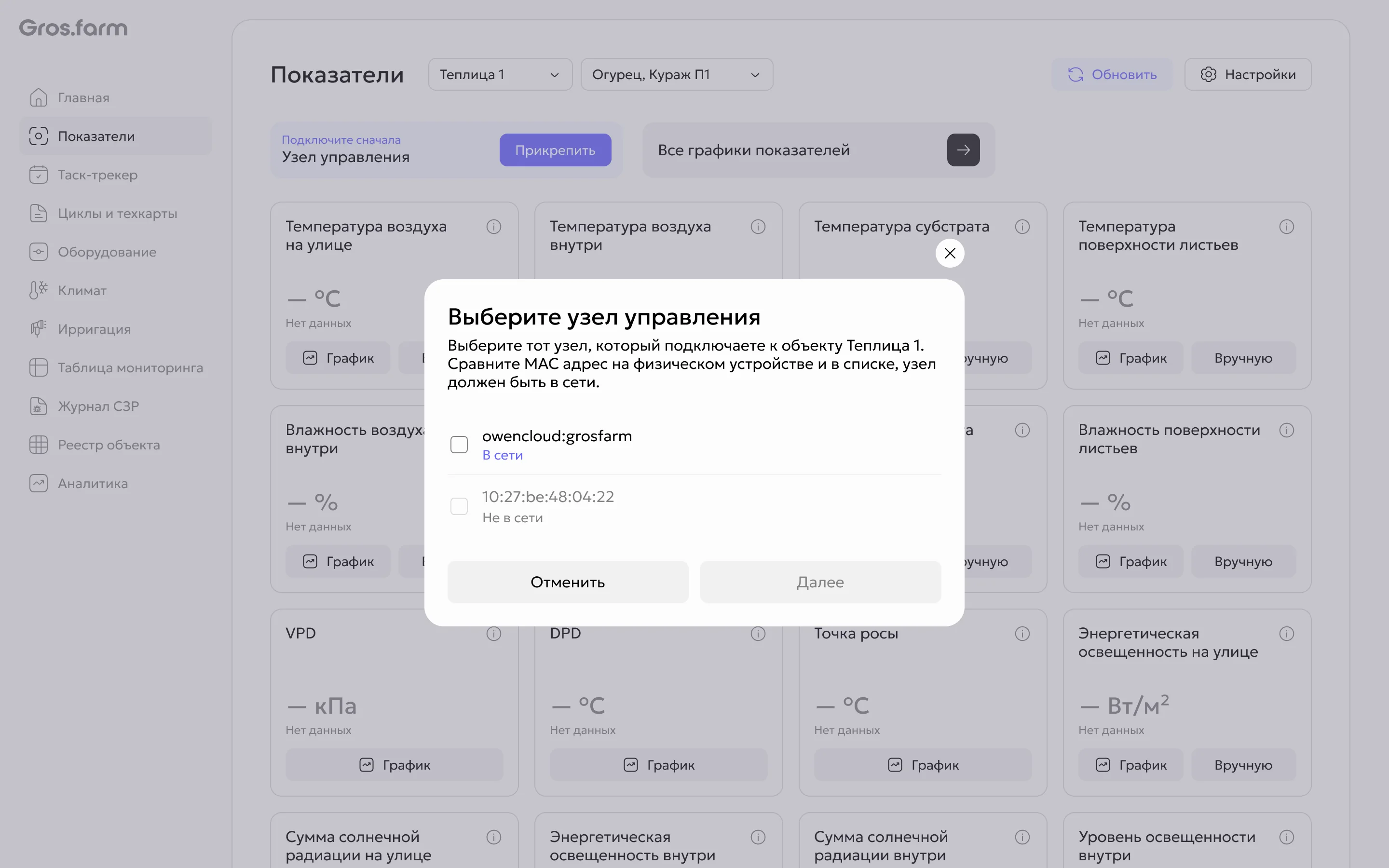
Task: Tick the owencloud:grosfarm checkbox
Action: coord(459,444)
